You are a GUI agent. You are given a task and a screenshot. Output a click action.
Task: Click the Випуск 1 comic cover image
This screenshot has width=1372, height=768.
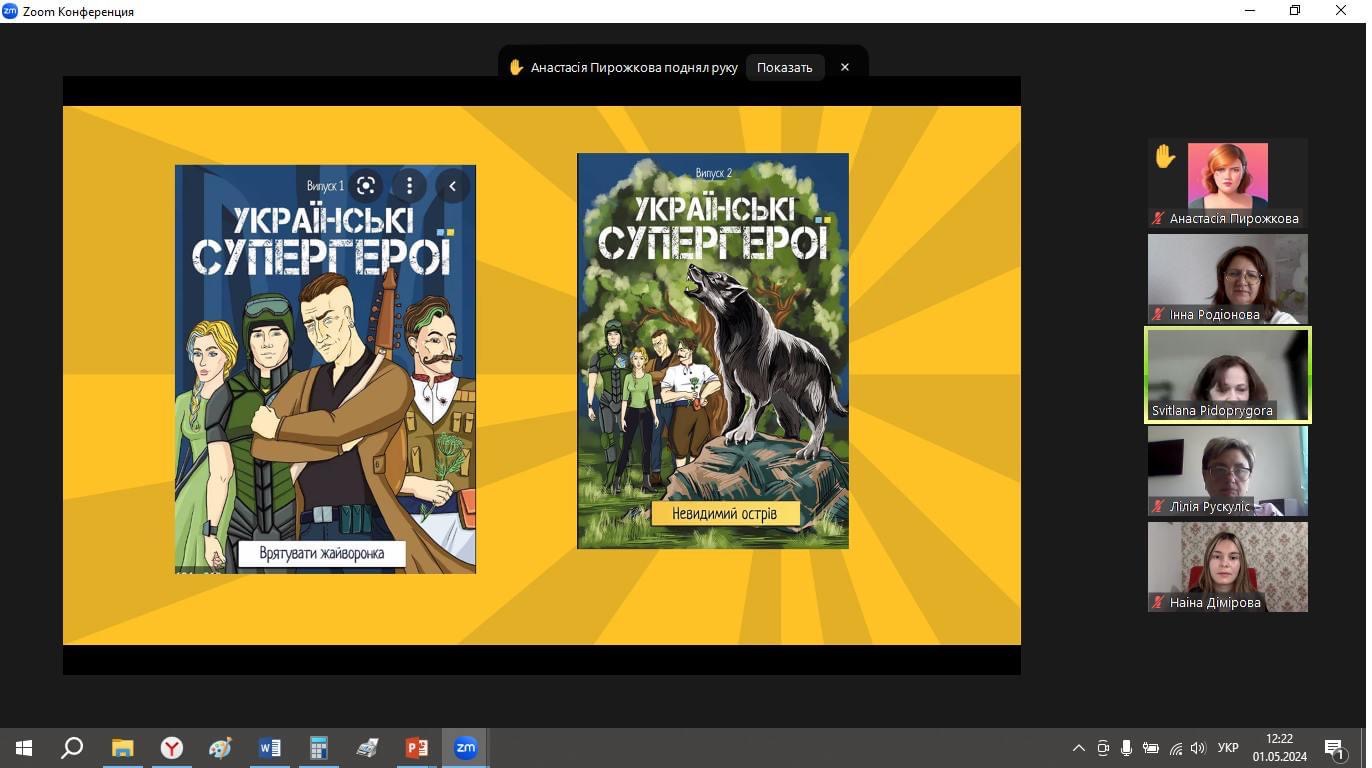pyautogui.click(x=325, y=369)
